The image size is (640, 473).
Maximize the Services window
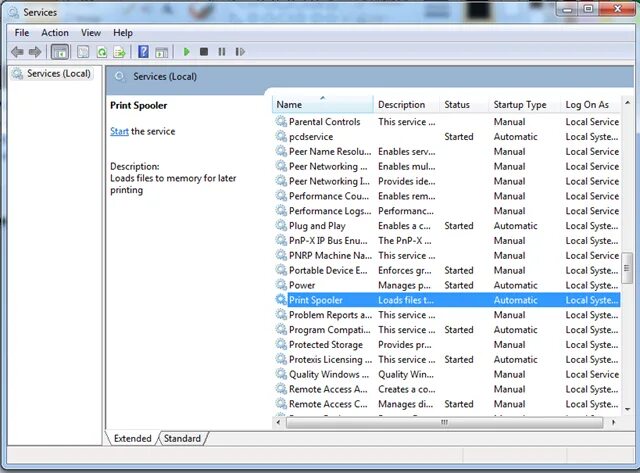click(588, 9)
